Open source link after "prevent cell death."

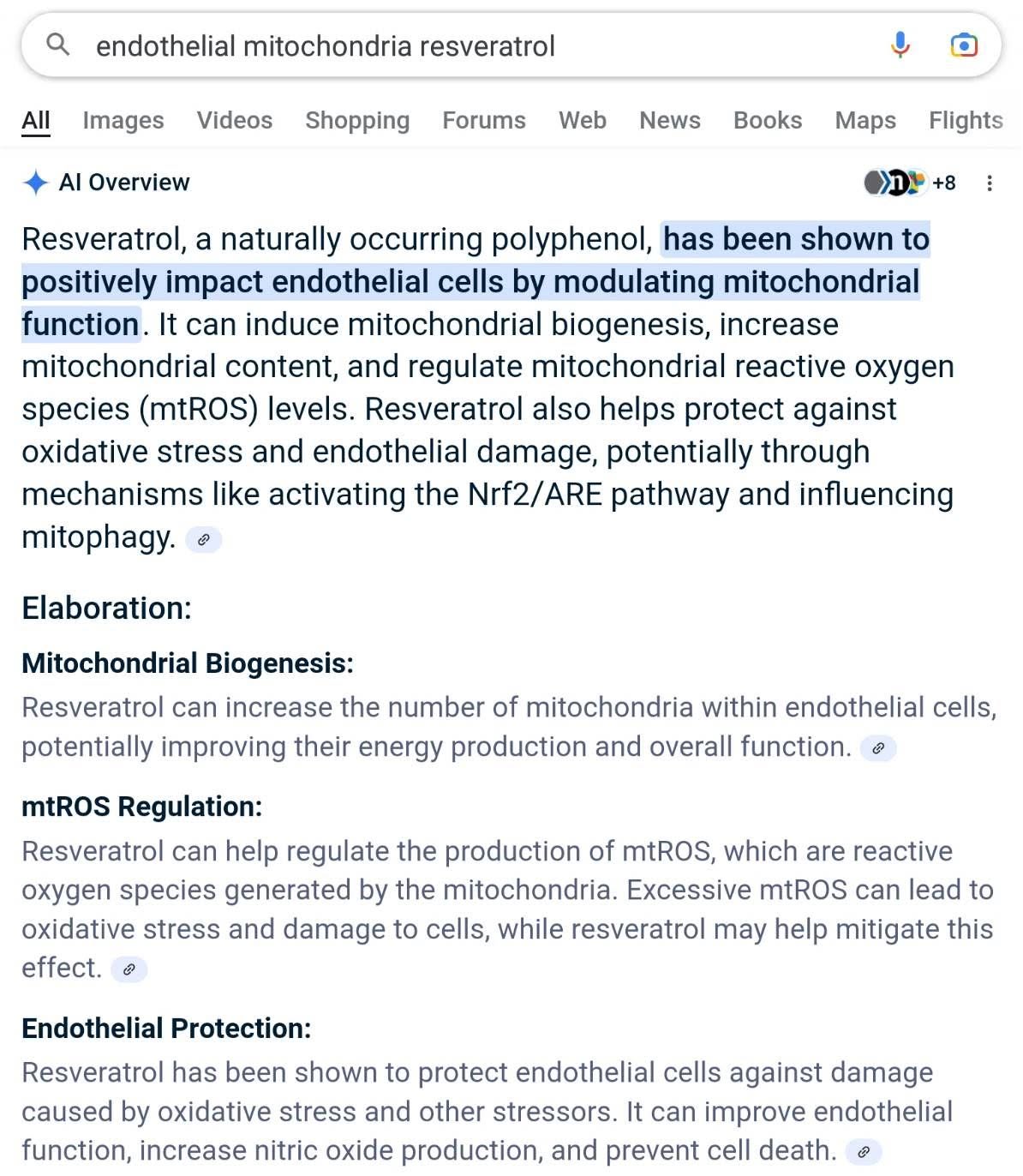tap(864, 1152)
